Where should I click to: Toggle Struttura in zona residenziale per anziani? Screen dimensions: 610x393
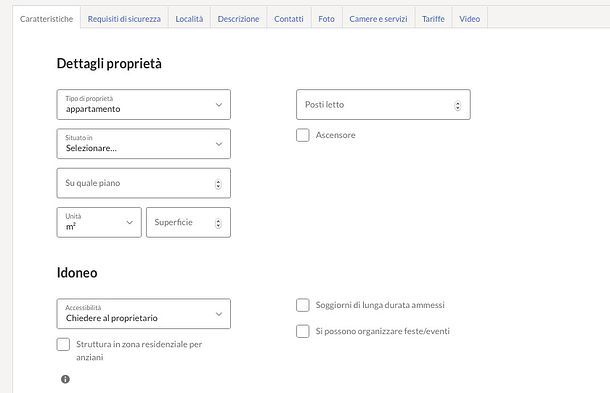coord(63,344)
